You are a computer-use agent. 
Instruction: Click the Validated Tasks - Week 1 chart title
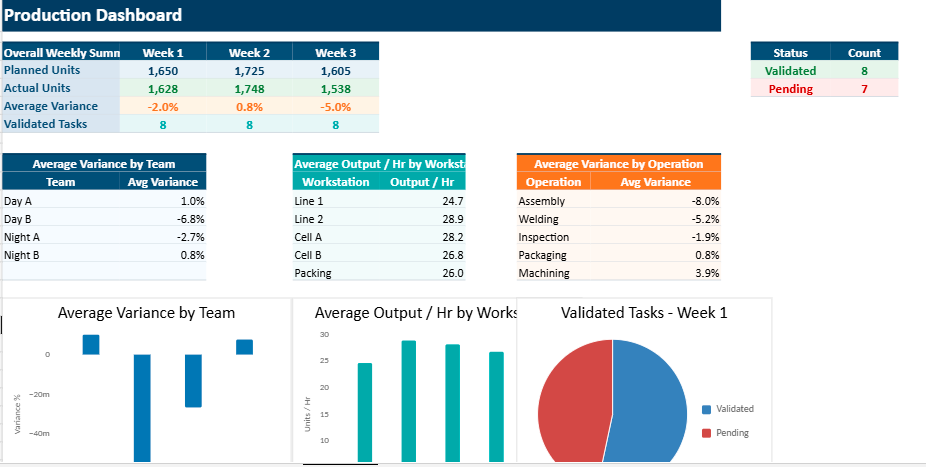[644, 313]
